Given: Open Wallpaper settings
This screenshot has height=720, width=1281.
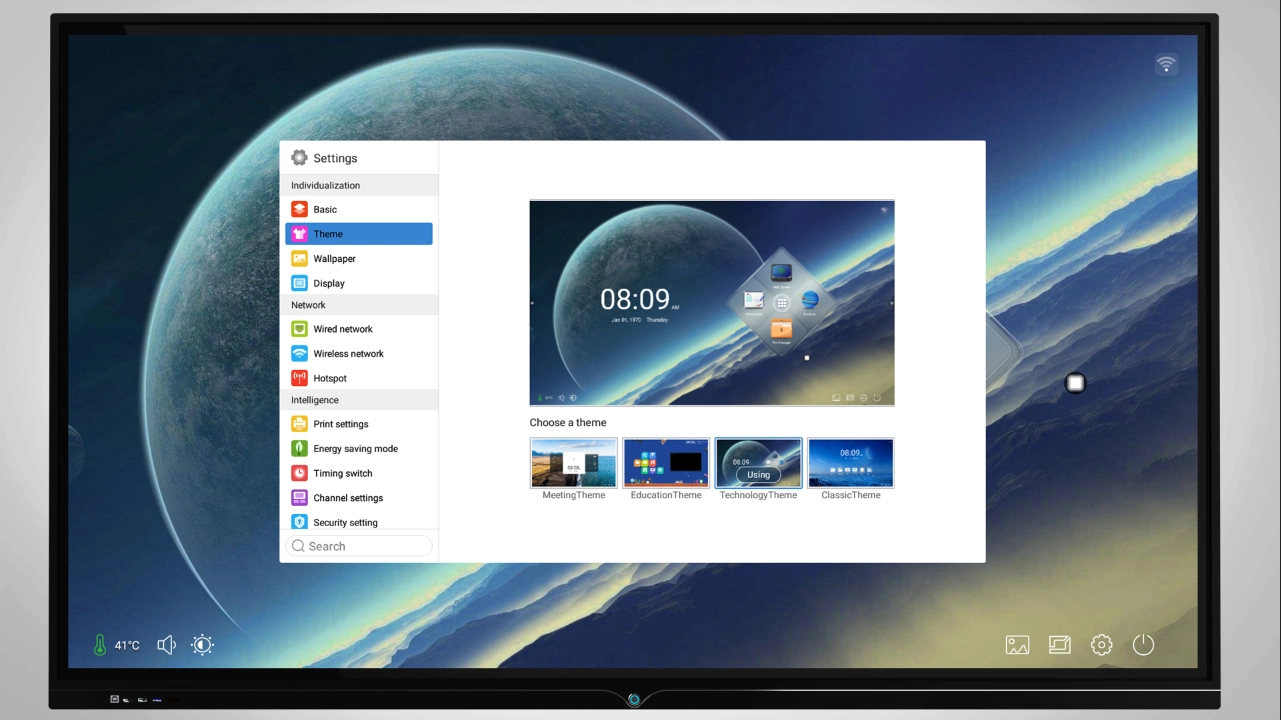Looking at the screenshot, I should (x=358, y=258).
